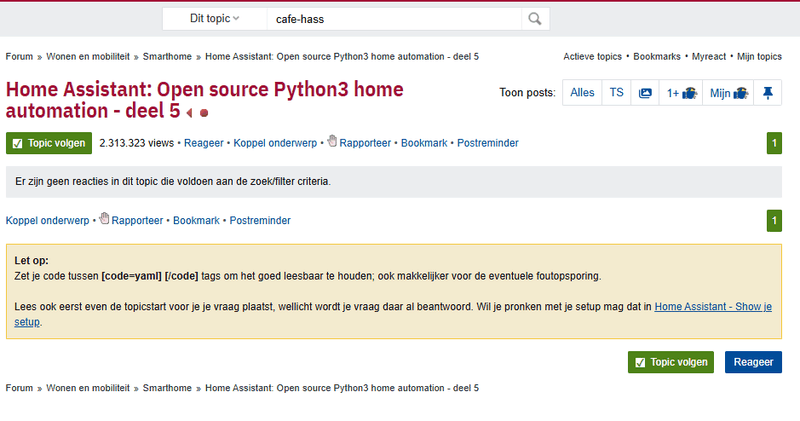The image size is (800, 421).
Task: Click the previous topic arrow beside title
Action: 189,113
